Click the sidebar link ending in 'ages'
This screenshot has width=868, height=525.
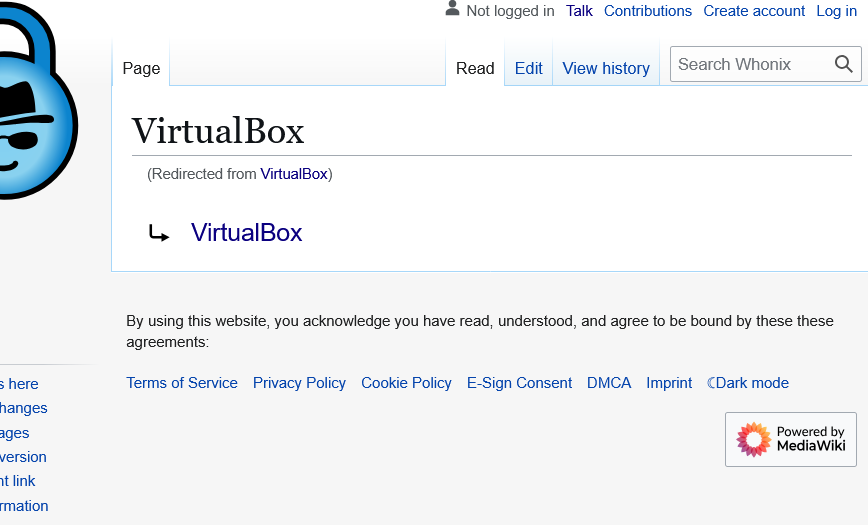(14, 433)
